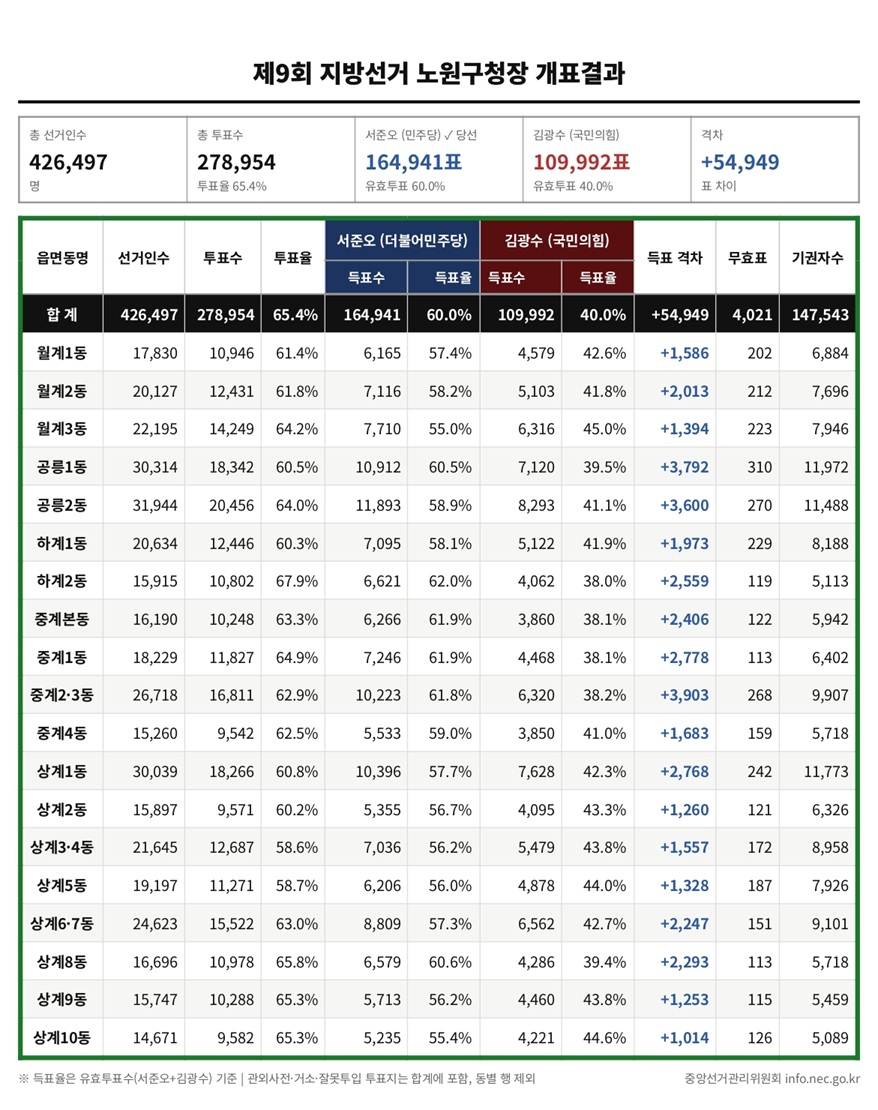Click total votes 278,954 in summary box
This screenshot has height=1110, width=878.
click(236, 162)
